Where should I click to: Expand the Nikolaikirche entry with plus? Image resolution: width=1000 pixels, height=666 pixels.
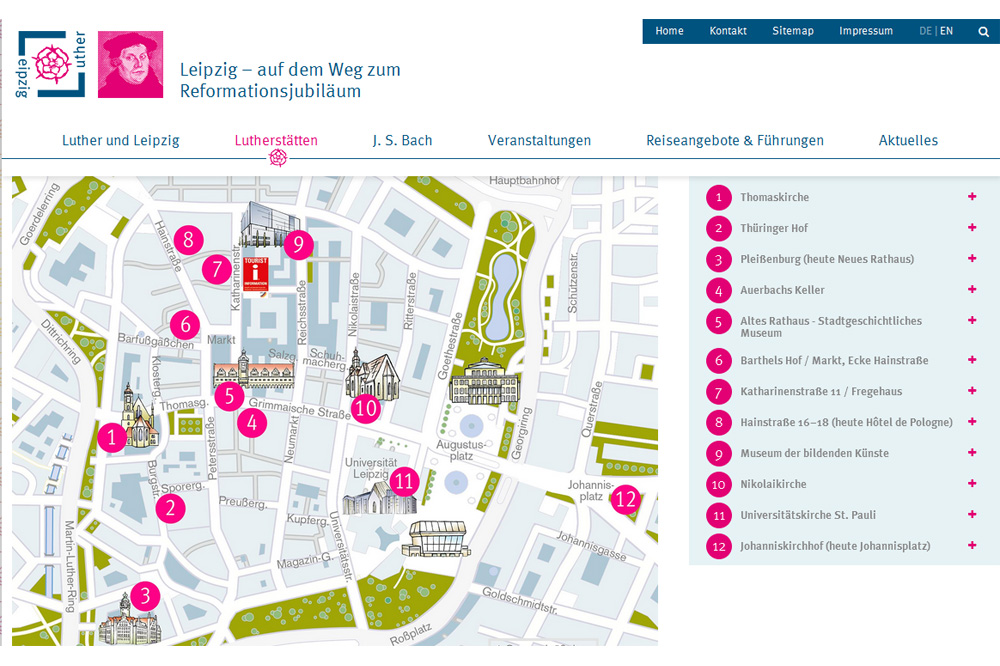click(971, 484)
